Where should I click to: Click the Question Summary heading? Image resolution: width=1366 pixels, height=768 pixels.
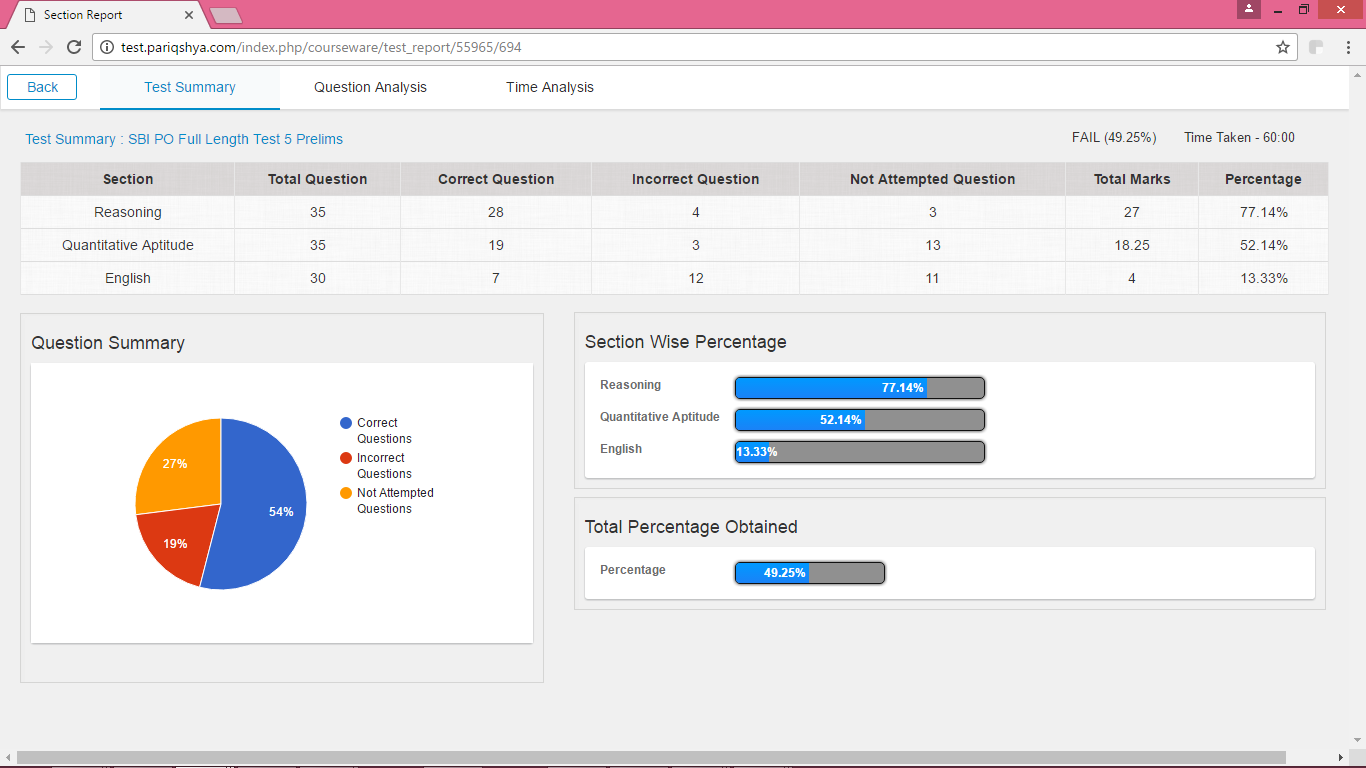[108, 343]
